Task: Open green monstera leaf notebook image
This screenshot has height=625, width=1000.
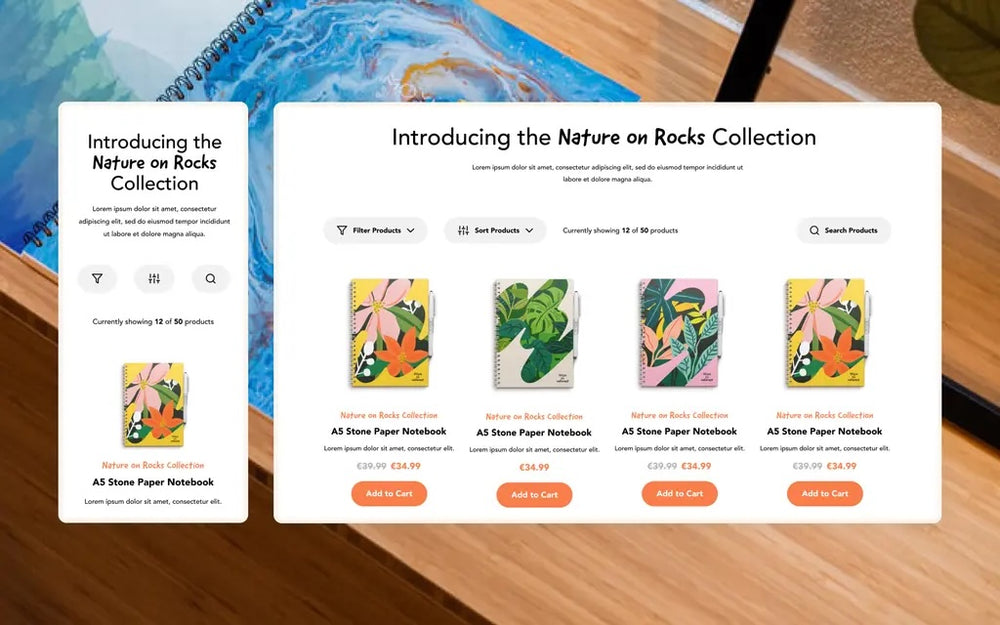Action: (x=536, y=334)
